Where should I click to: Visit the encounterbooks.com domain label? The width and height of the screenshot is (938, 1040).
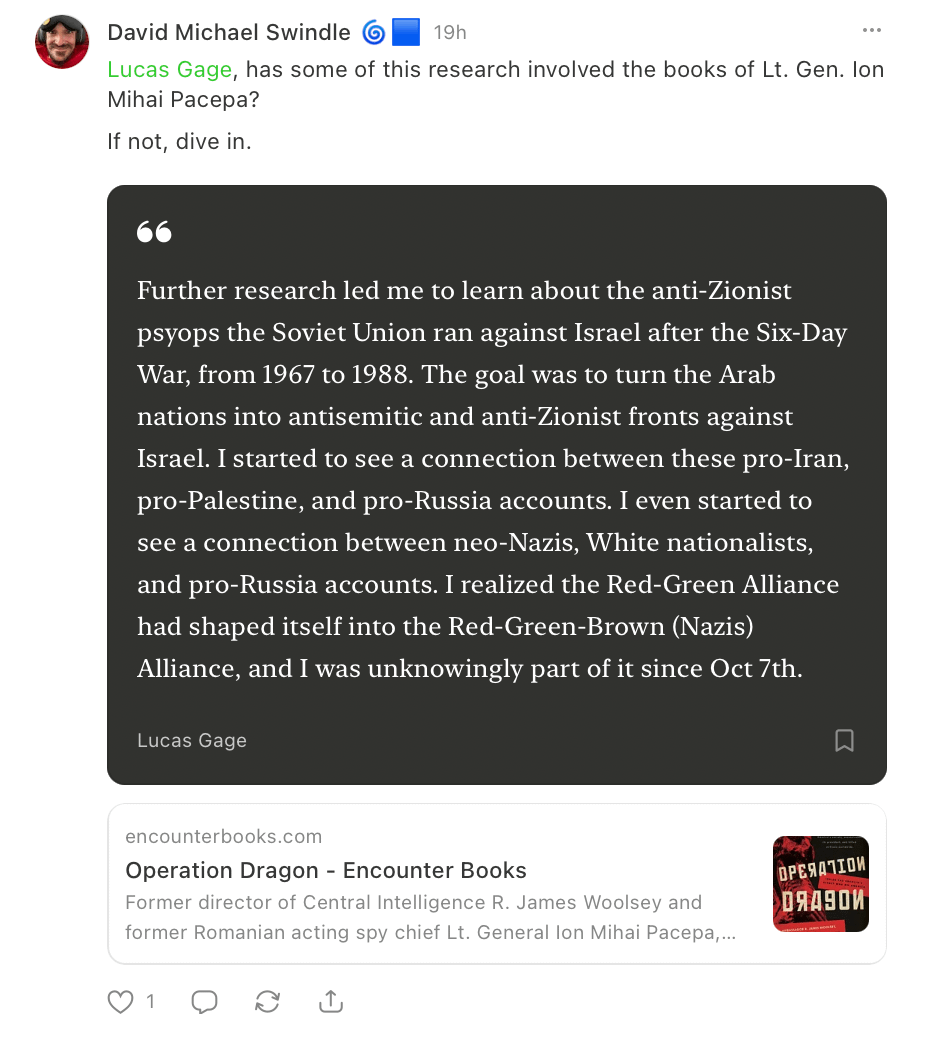(224, 836)
